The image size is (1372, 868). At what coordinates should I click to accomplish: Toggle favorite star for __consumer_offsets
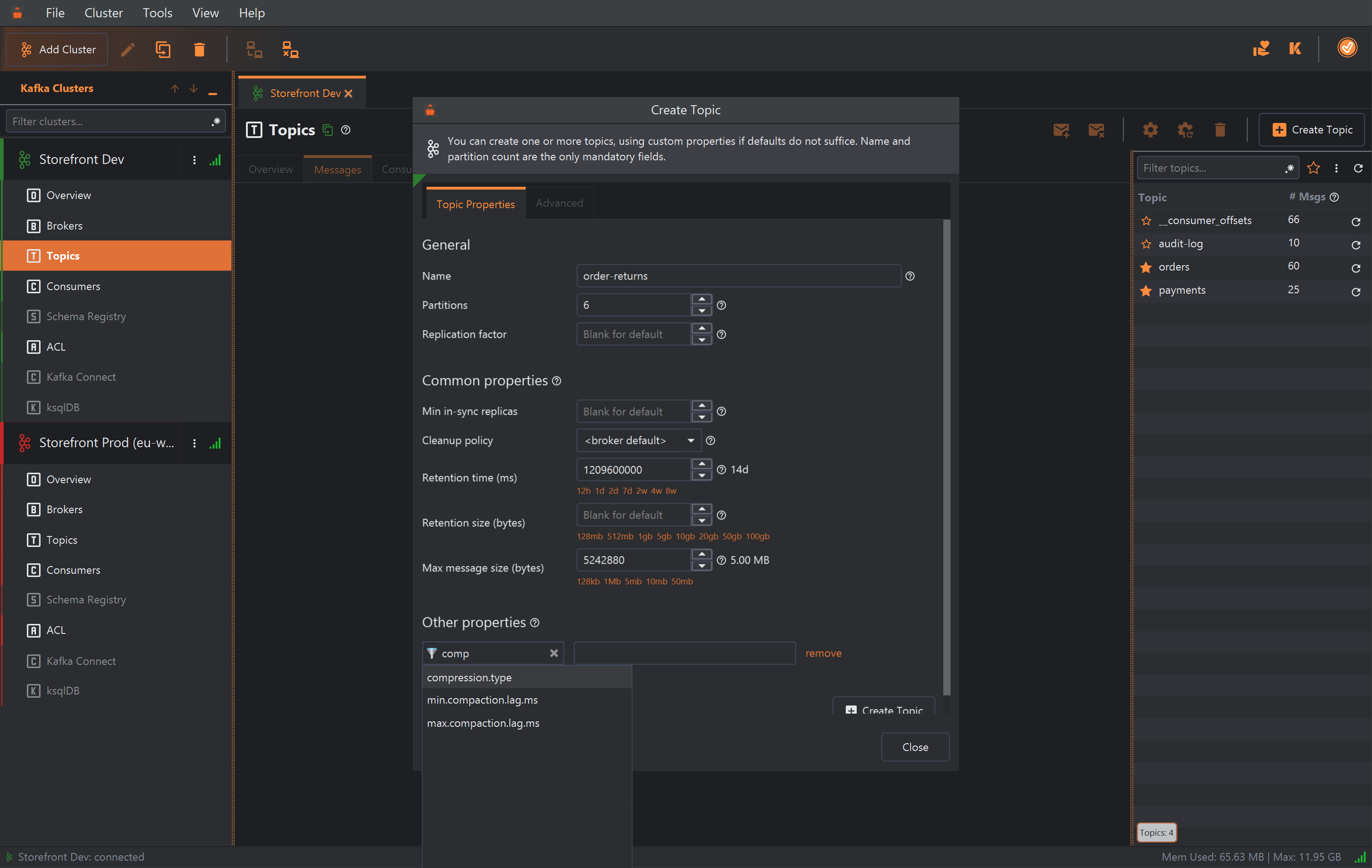pos(1147,221)
